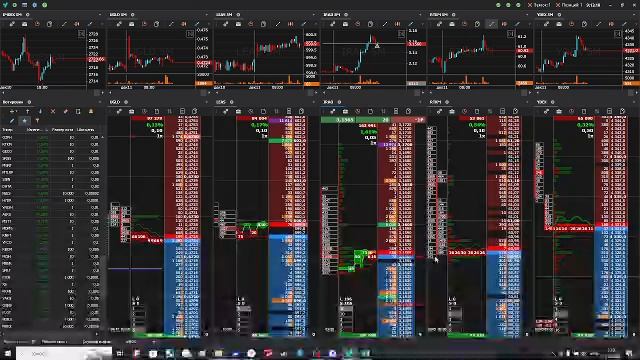Click the green 3,1565 position box in IRAO order book
Screen dimensions: 640x360
(x=338, y=120)
